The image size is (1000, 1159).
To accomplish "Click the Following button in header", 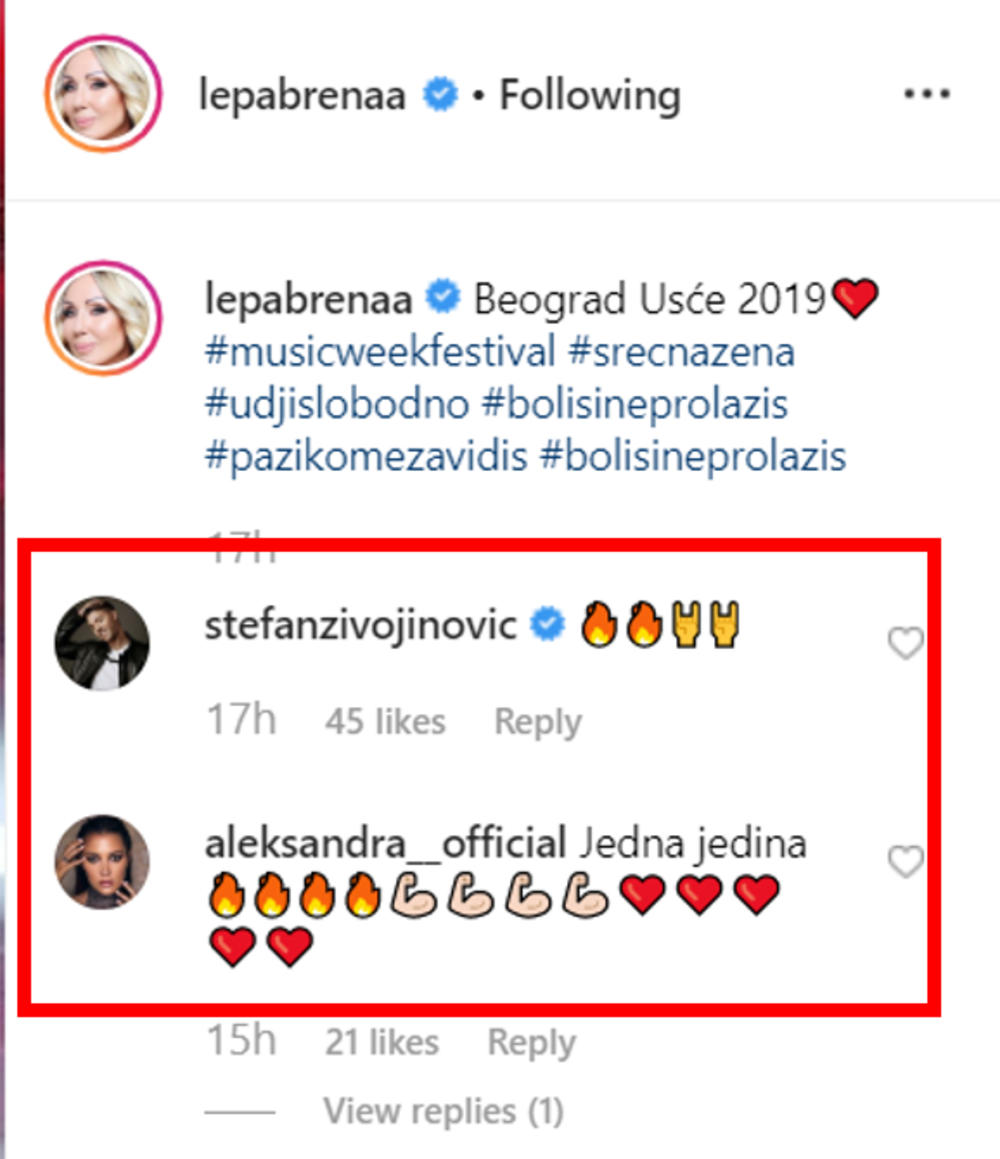I will [x=589, y=96].
